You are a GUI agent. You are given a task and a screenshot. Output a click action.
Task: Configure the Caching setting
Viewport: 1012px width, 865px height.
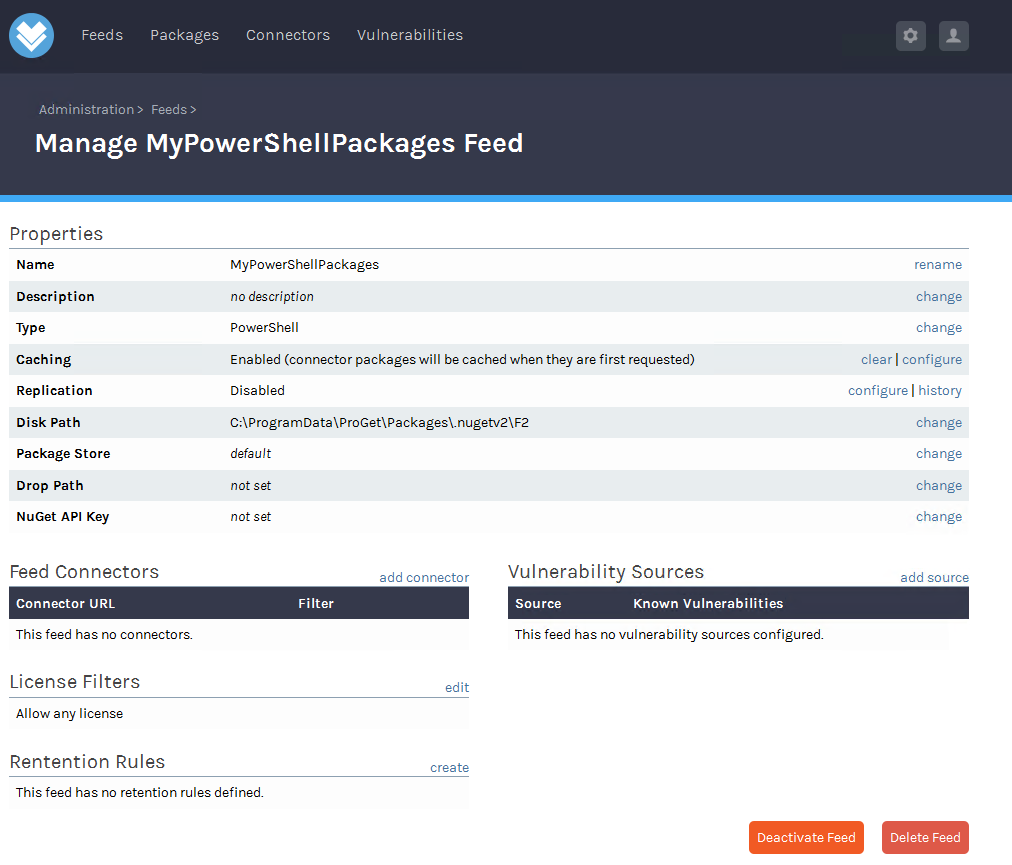(x=932, y=360)
